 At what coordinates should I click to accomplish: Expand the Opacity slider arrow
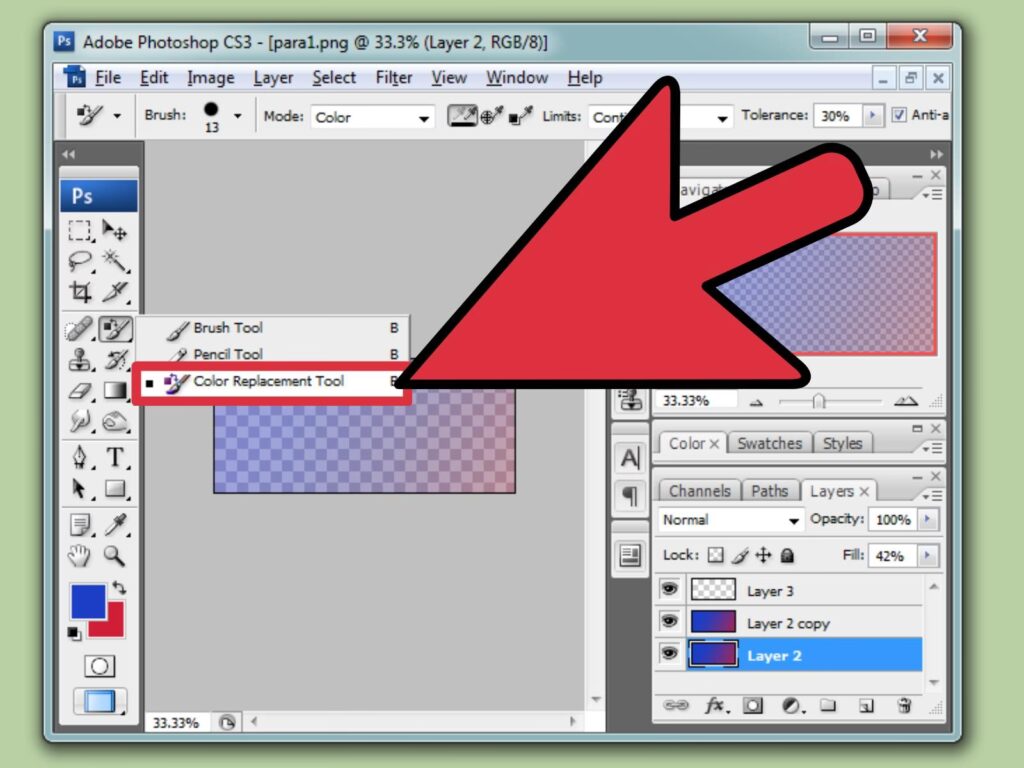929,520
